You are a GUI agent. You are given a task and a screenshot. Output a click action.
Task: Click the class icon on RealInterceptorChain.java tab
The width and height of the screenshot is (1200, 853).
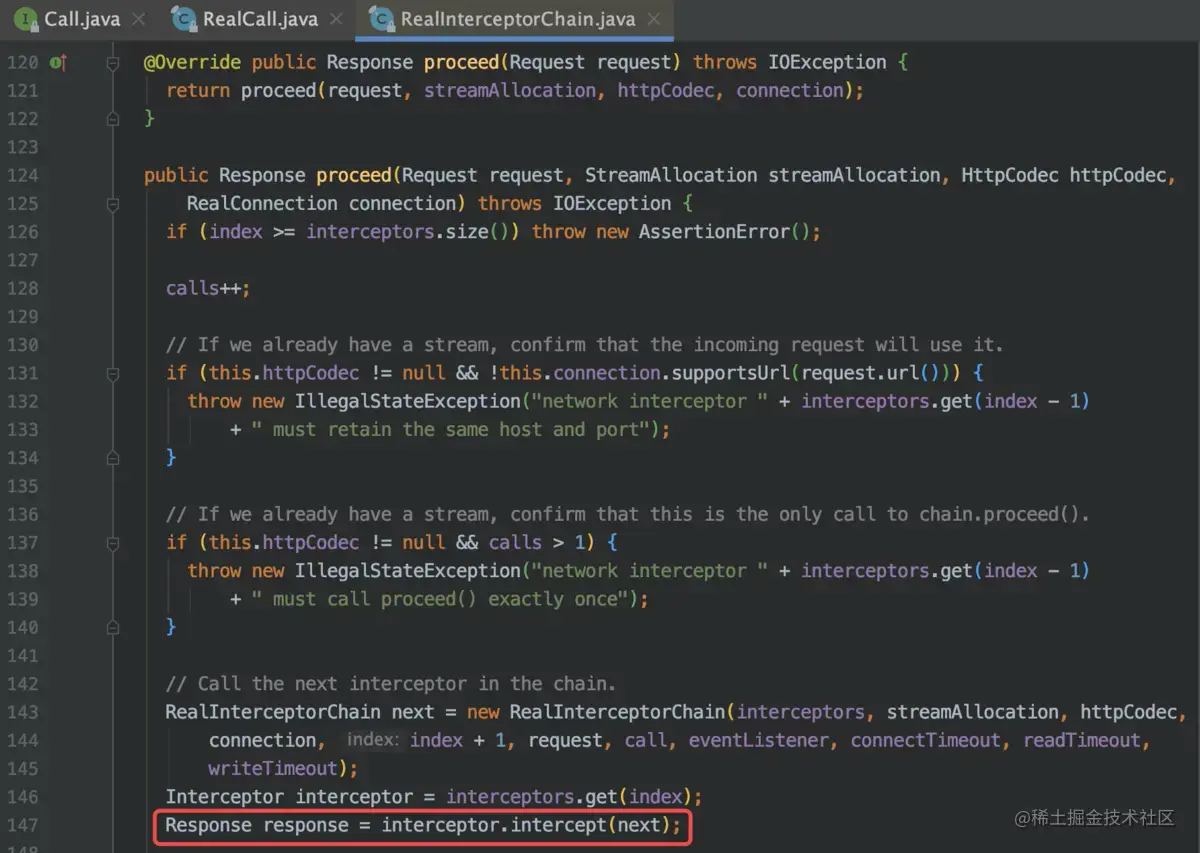[x=381, y=19]
